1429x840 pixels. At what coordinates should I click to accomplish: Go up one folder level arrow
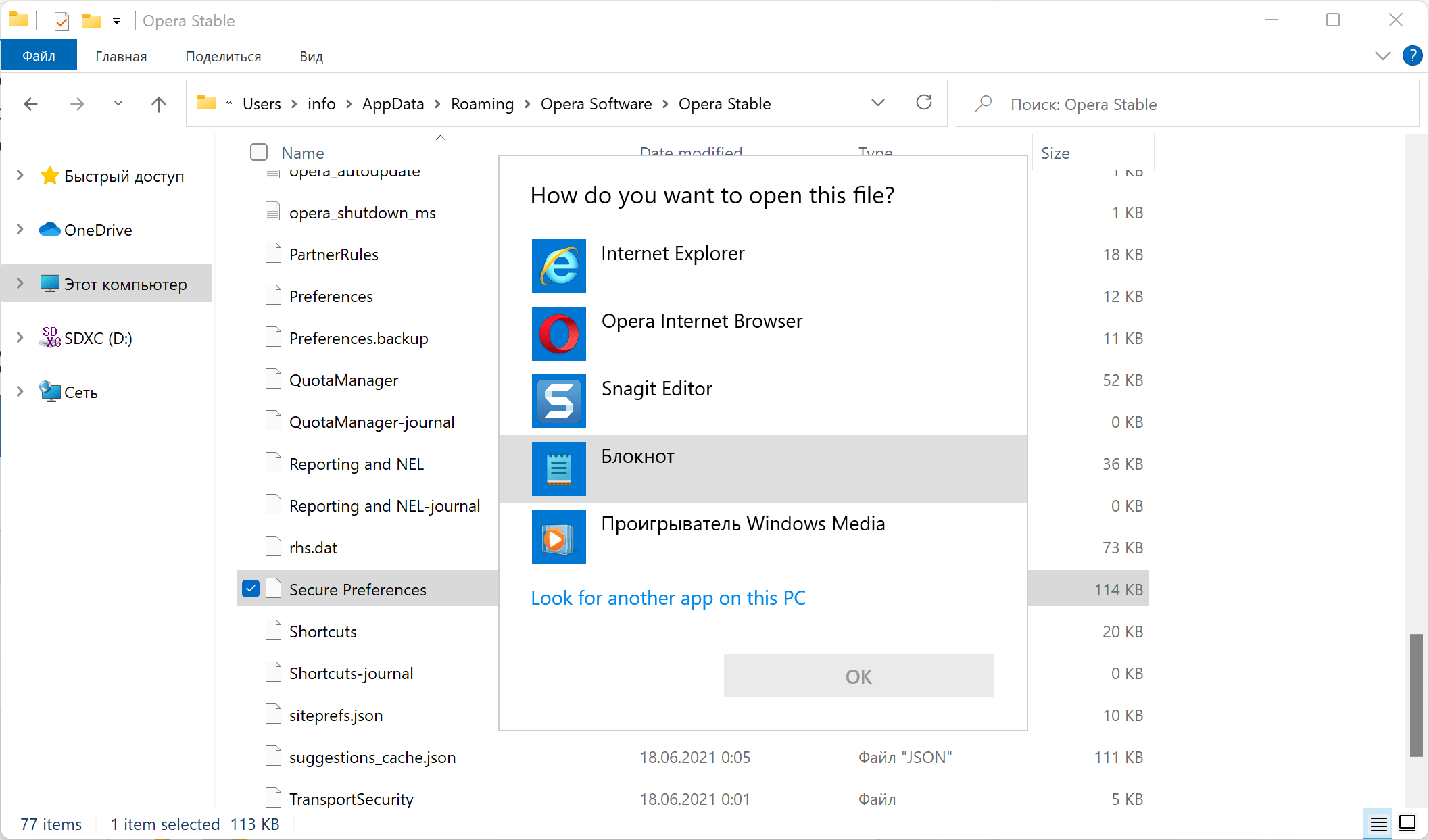point(158,104)
